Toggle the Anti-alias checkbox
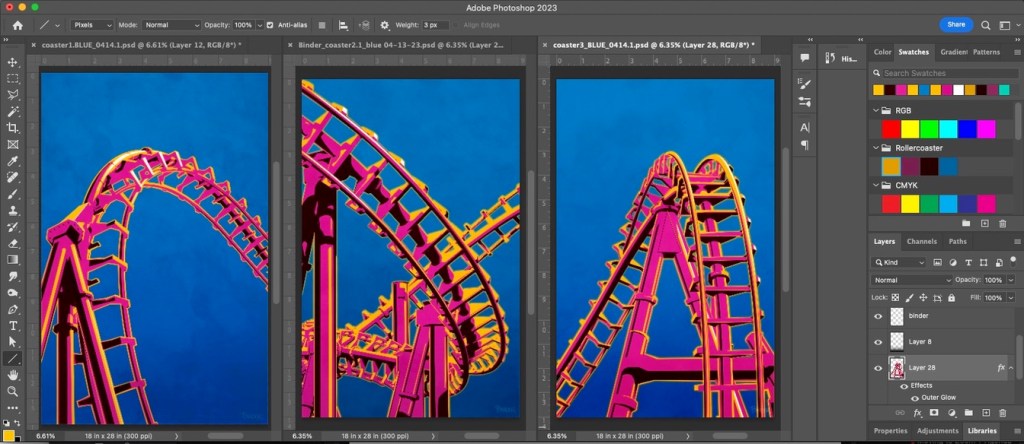Screen dimensions: 1024x444 tap(270, 24)
